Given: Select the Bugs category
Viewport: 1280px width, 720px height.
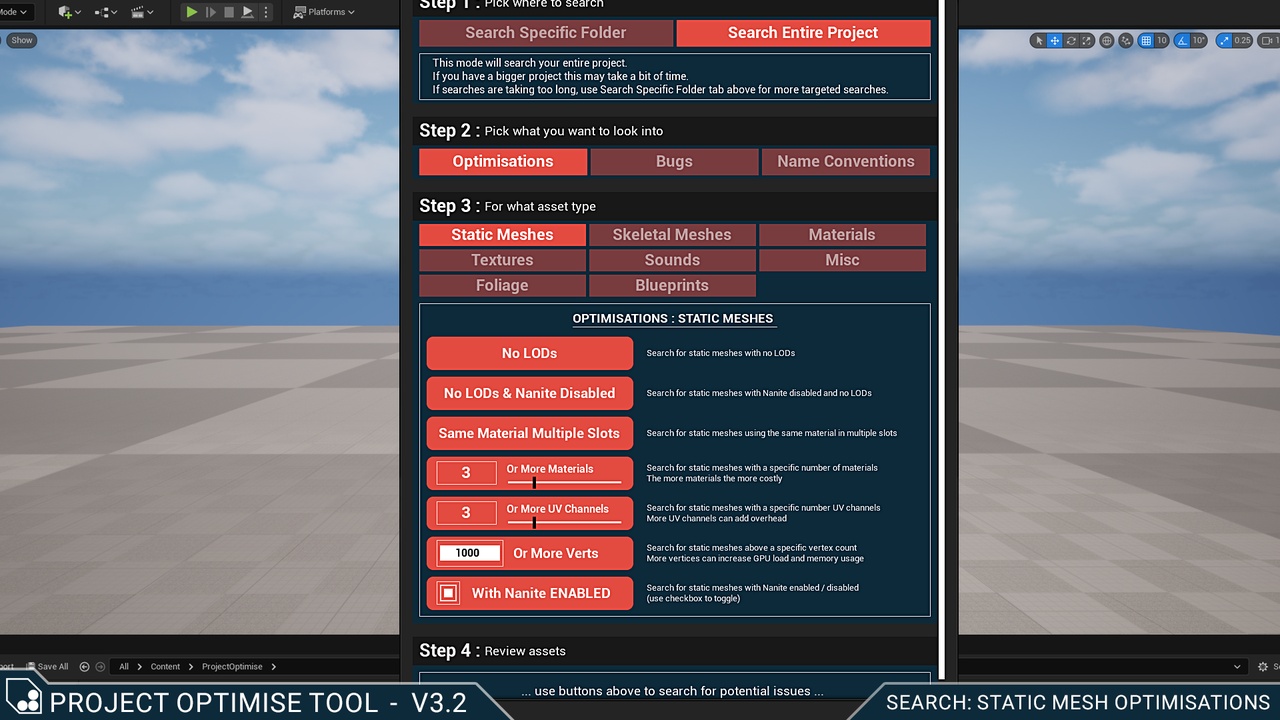Looking at the screenshot, I should (x=674, y=162).
